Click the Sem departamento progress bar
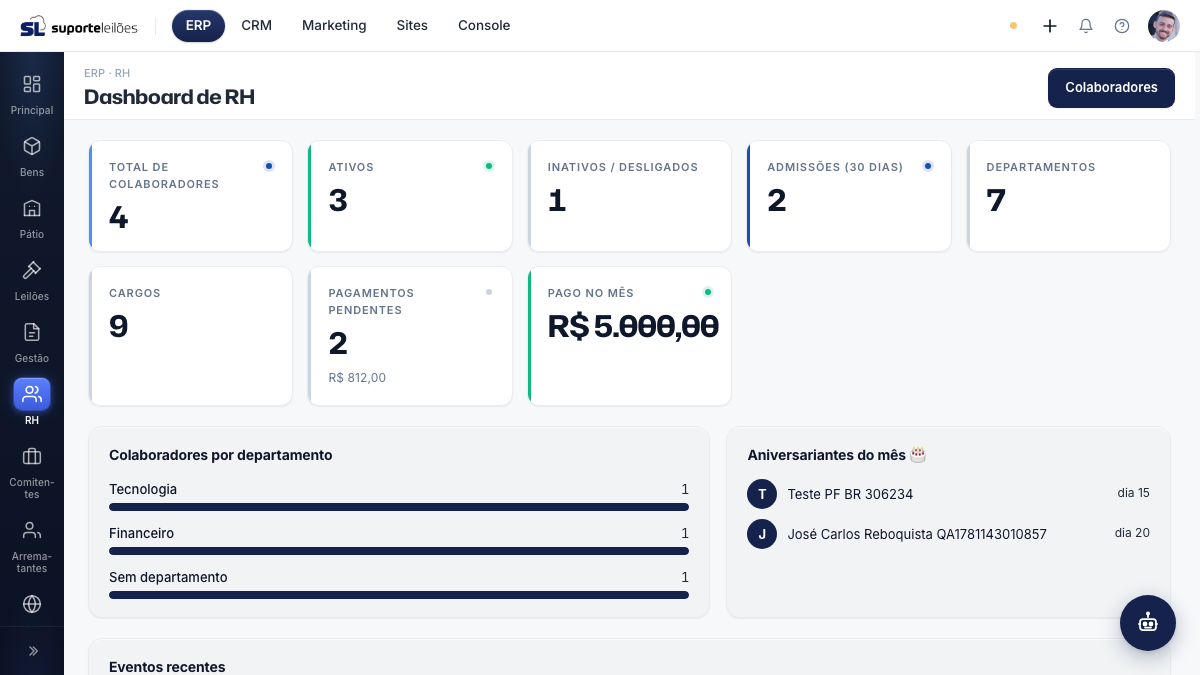This screenshot has height=675, width=1200. (x=399, y=595)
